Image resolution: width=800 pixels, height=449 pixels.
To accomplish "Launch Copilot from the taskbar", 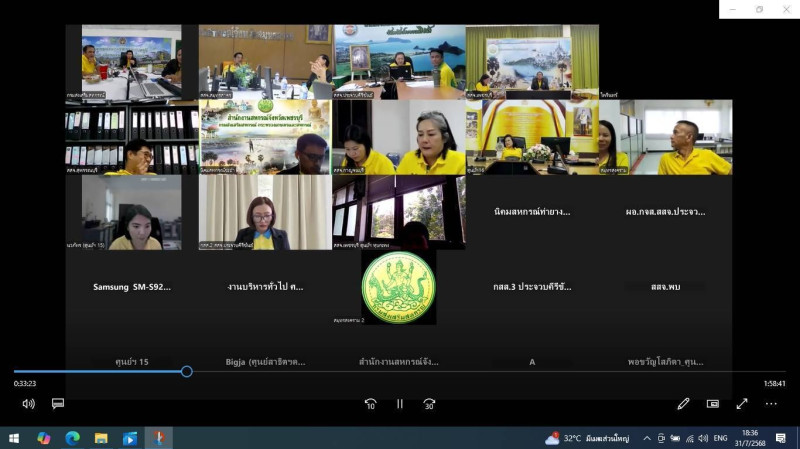I will (44, 438).
